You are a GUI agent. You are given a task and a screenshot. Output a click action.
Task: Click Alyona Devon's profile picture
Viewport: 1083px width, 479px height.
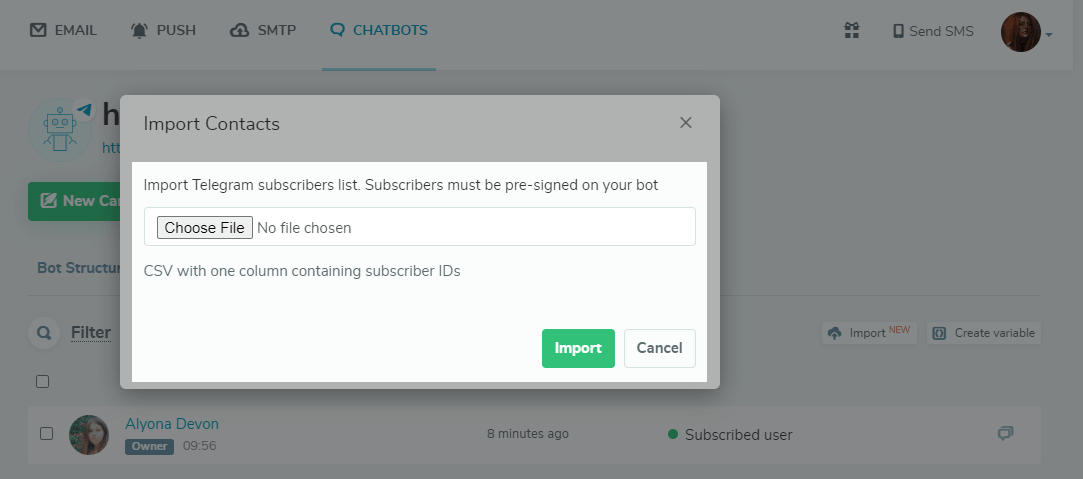[x=89, y=434]
